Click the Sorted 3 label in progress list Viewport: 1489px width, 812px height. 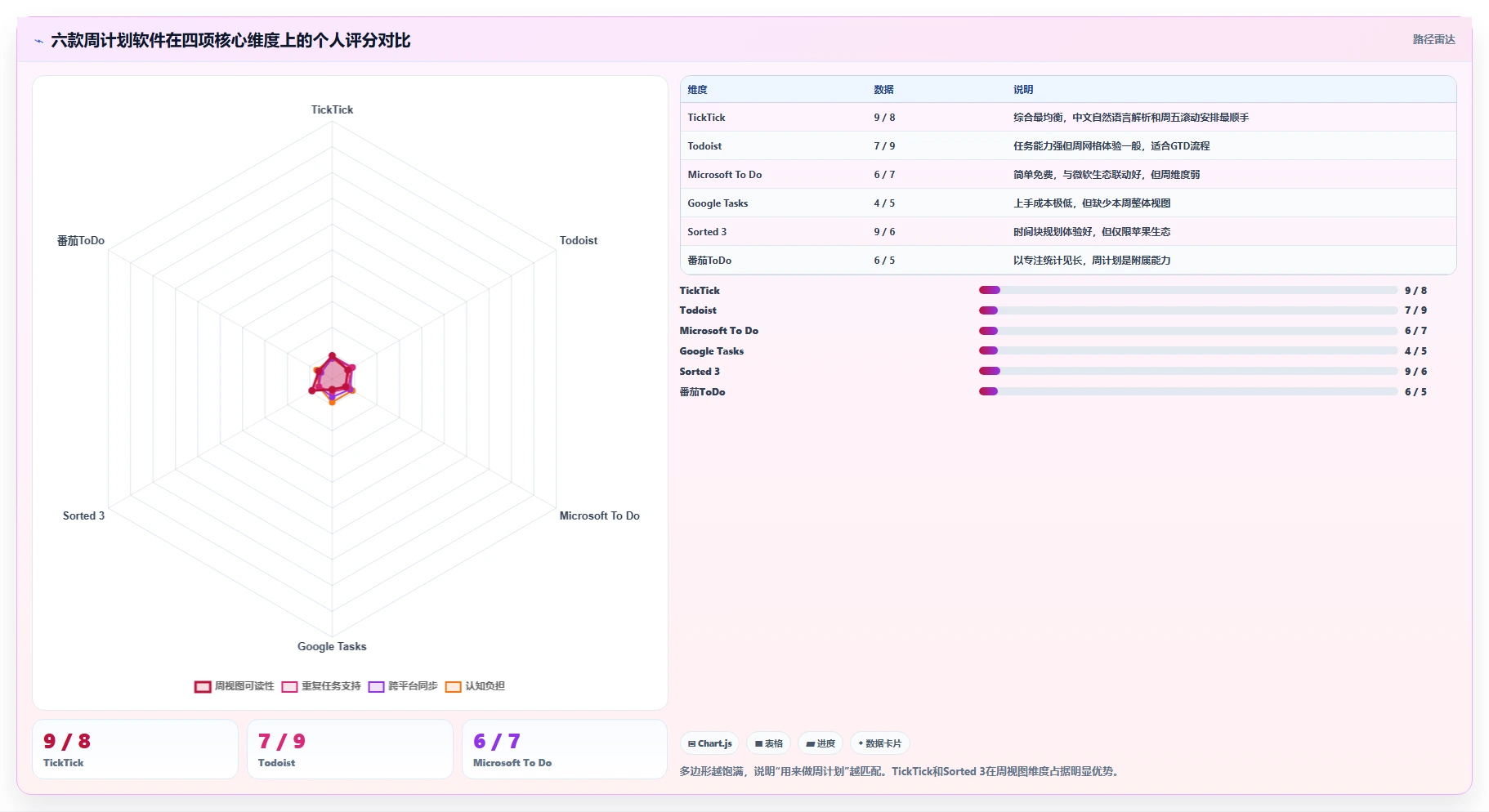pos(700,371)
